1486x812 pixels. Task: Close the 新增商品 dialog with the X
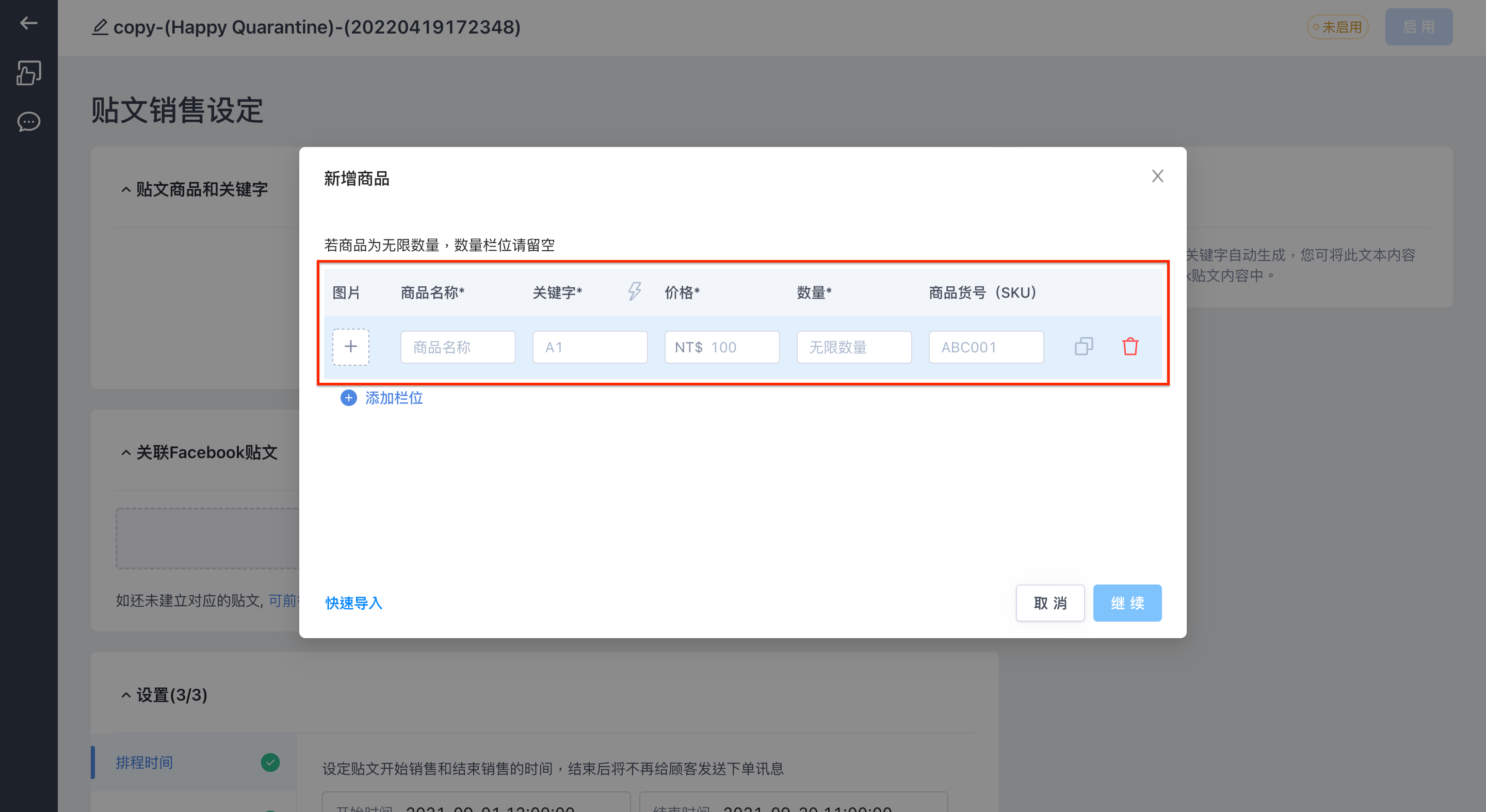point(1157,176)
